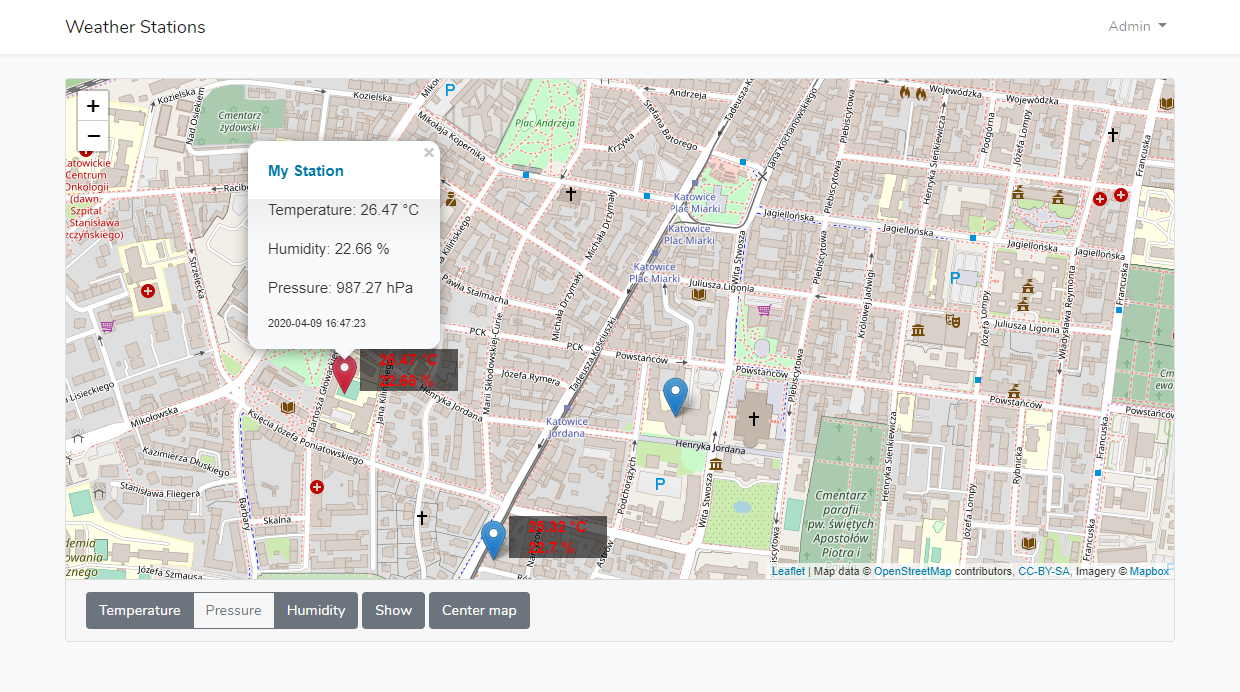This screenshot has width=1240, height=692.
Task: Open the OpenStreetMap attribution link
Action: [x=913, y=572]
